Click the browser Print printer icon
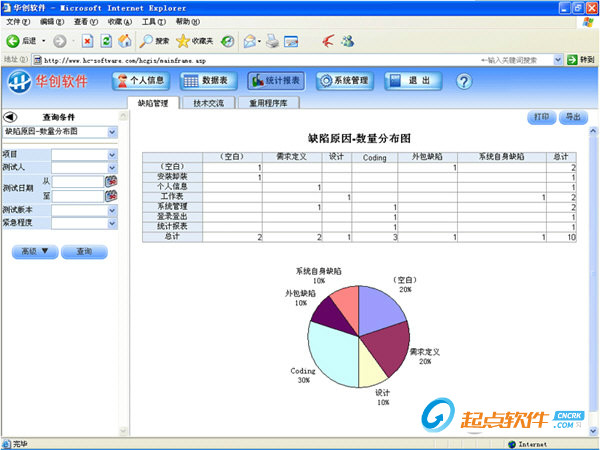 tap(272, 41)
